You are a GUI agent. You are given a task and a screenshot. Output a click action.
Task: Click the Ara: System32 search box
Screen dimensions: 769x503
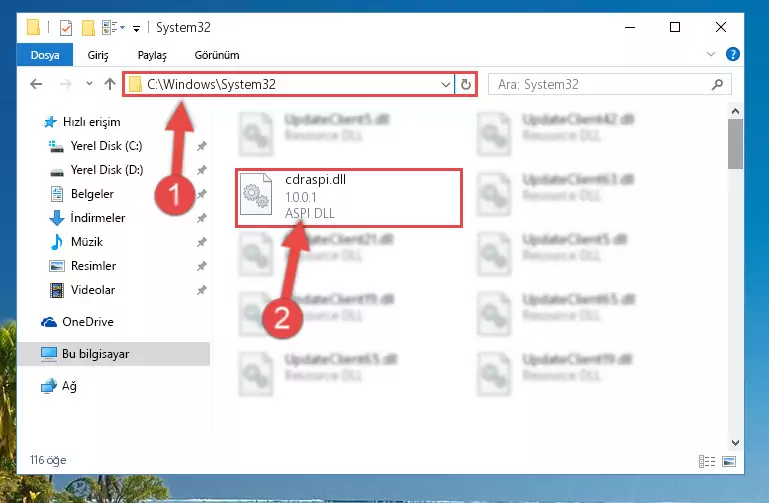coord(610,84)
